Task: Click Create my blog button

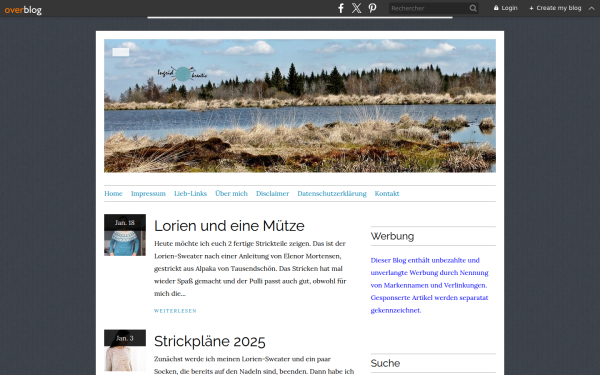Action: coord(555,8)
